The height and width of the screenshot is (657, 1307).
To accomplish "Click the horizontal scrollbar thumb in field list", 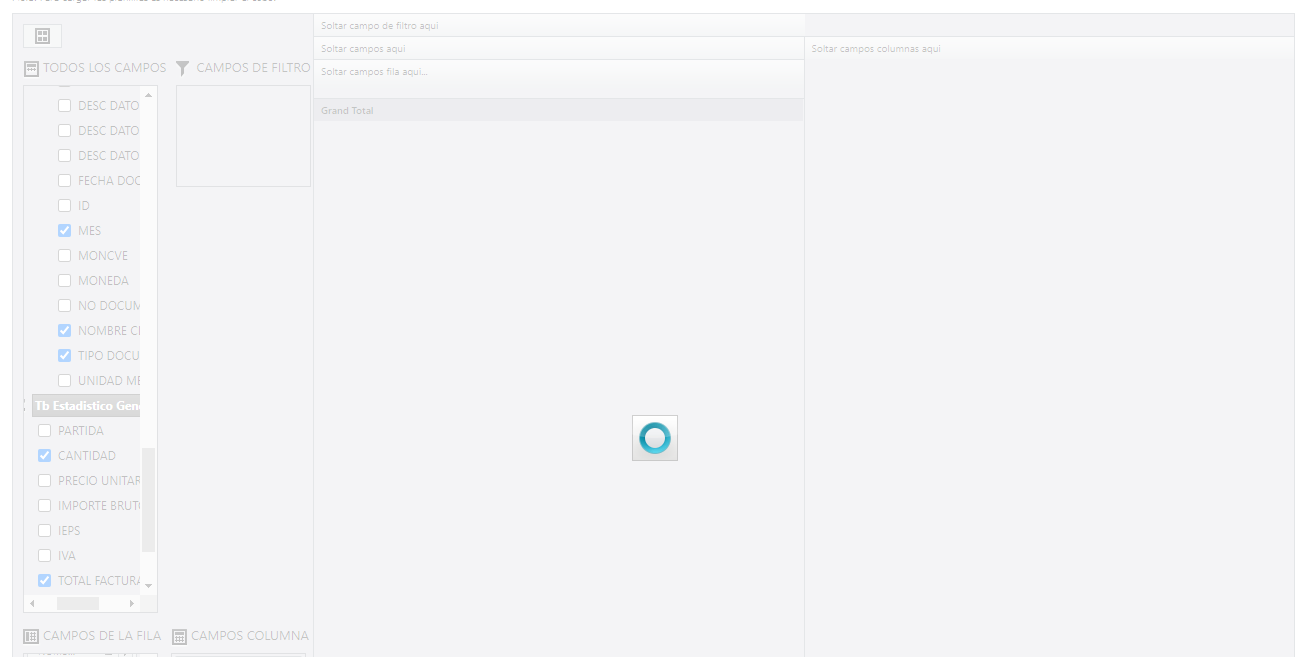I will coord(78,604).
